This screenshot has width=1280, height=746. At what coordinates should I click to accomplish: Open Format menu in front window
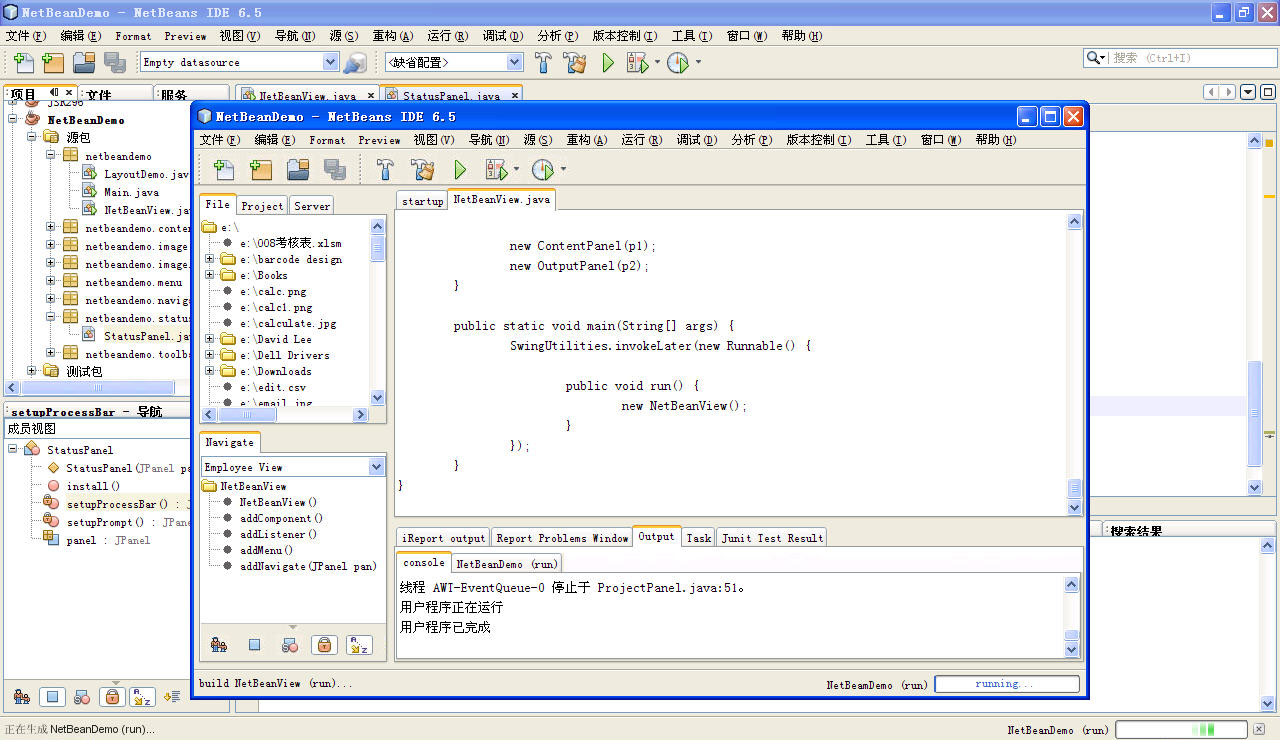tap(327, 140)
